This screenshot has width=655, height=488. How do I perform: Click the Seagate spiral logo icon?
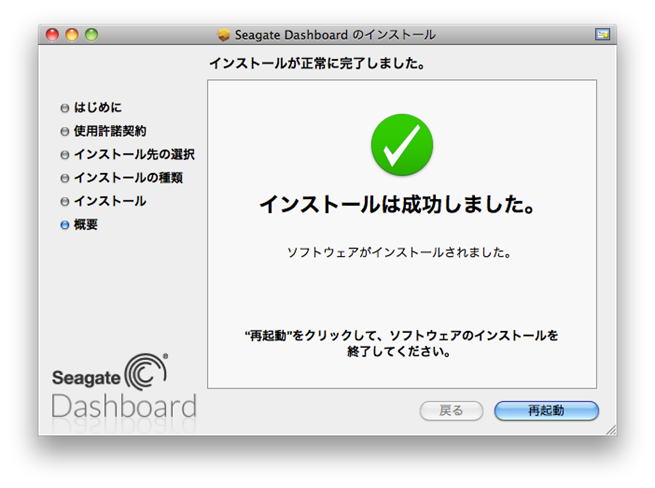(x=146, y=371)
